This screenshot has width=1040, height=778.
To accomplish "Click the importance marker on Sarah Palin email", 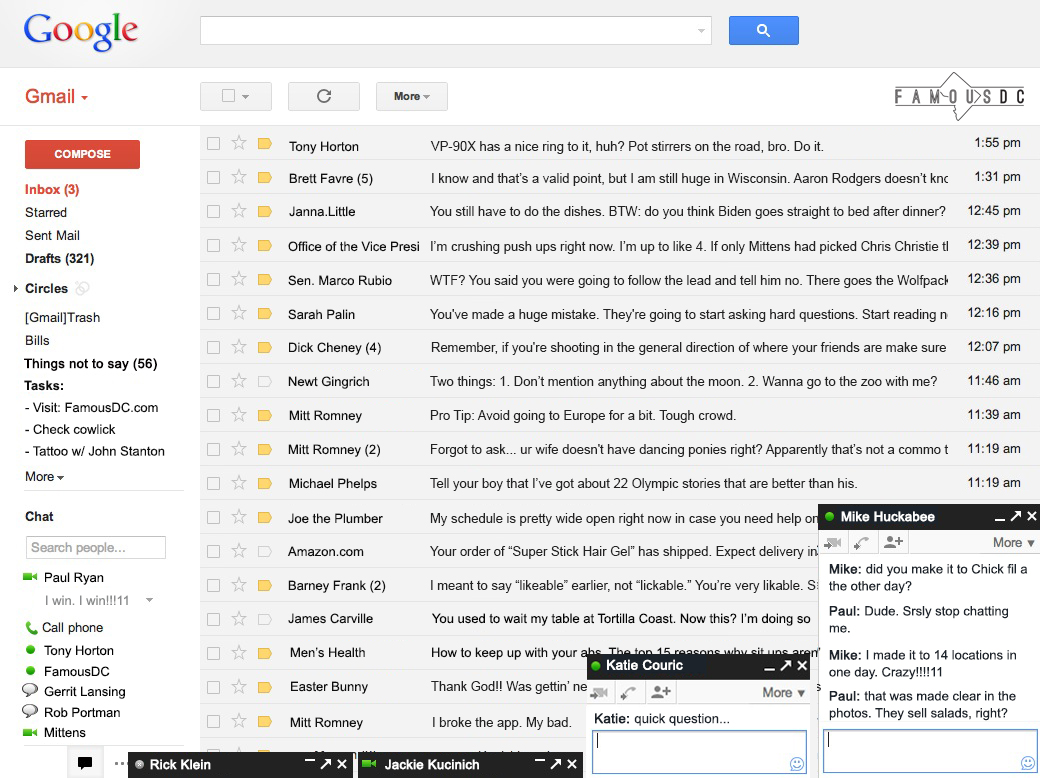I will click(x=265, y=313).
